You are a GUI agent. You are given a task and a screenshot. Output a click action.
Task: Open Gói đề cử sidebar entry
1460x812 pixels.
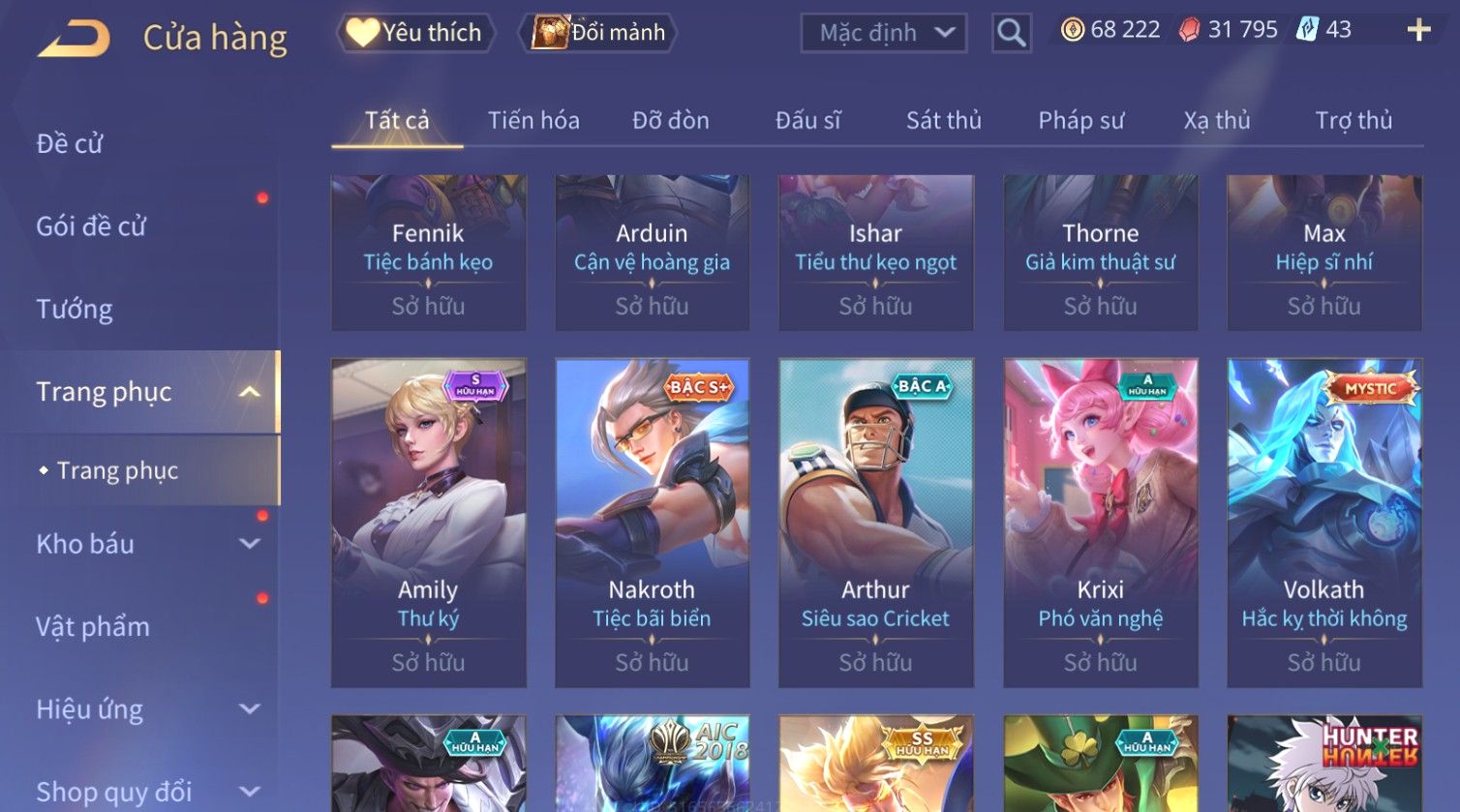[91, 226]
